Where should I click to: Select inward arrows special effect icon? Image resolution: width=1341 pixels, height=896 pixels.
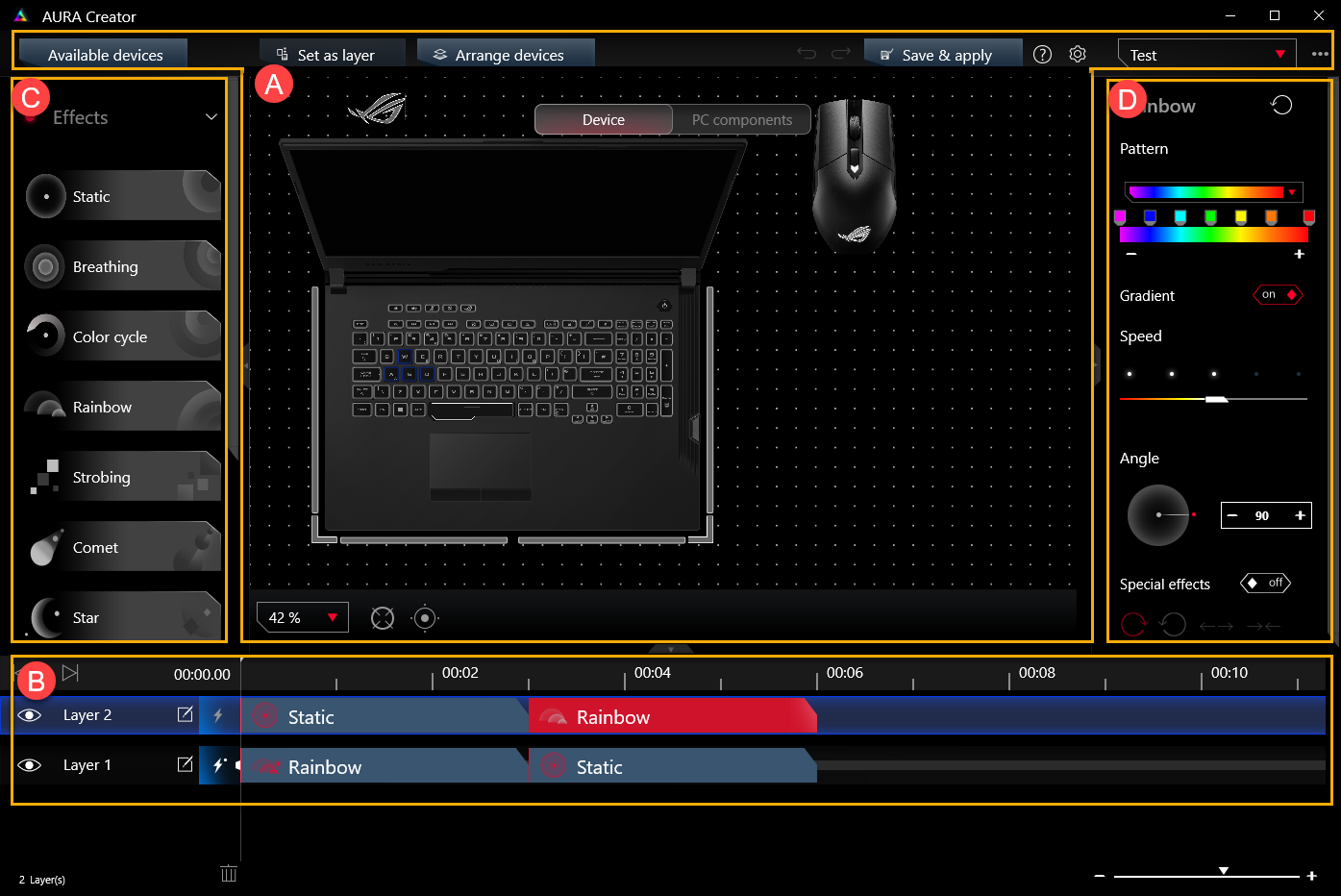pyautogui.click(x=1263, y=626)
